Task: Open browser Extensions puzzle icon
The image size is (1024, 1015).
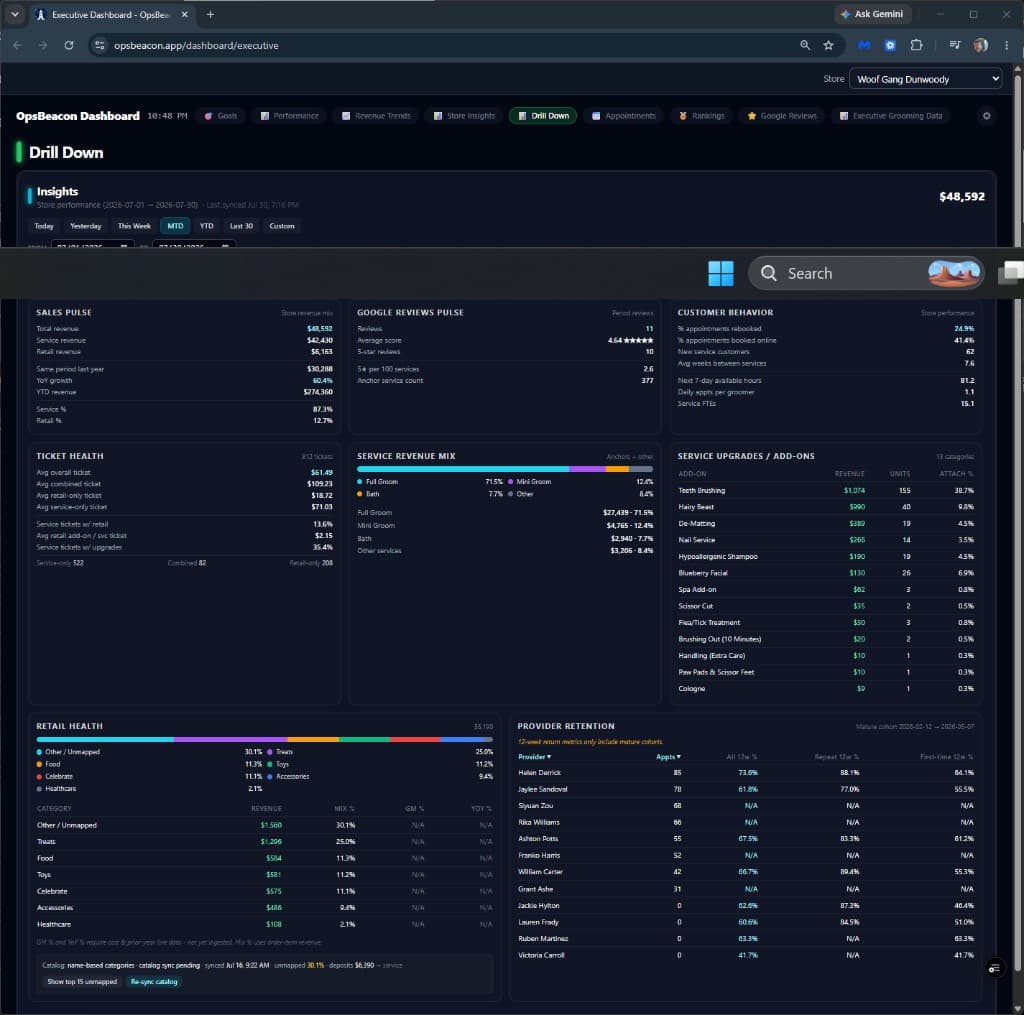Action: click(x=916, y=45)
